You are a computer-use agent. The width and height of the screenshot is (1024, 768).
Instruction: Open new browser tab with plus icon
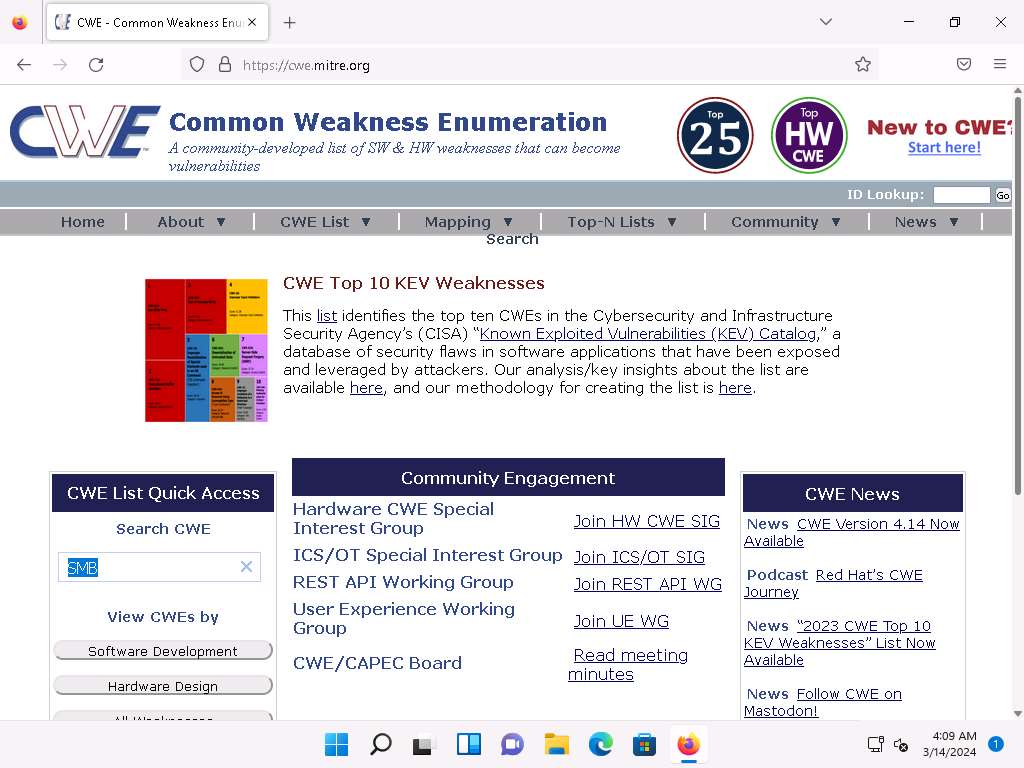click(x=290, y=23)
